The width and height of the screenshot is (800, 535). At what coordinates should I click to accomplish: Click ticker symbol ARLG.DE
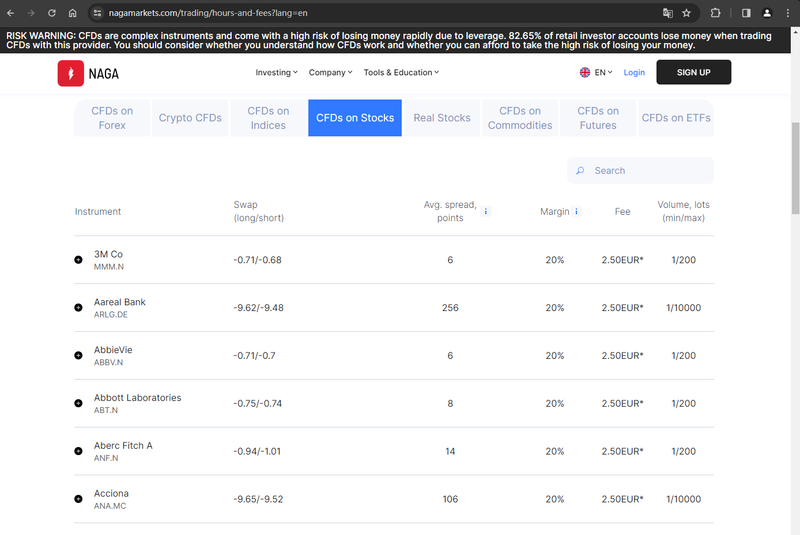coord(111,315)
